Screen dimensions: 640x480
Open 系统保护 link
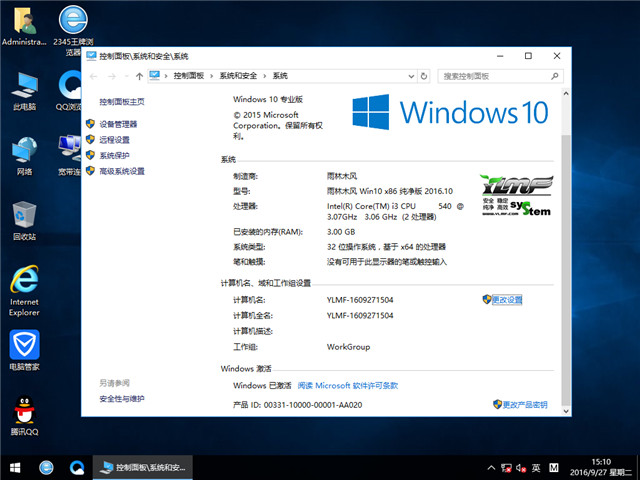[x=114, y=156]
